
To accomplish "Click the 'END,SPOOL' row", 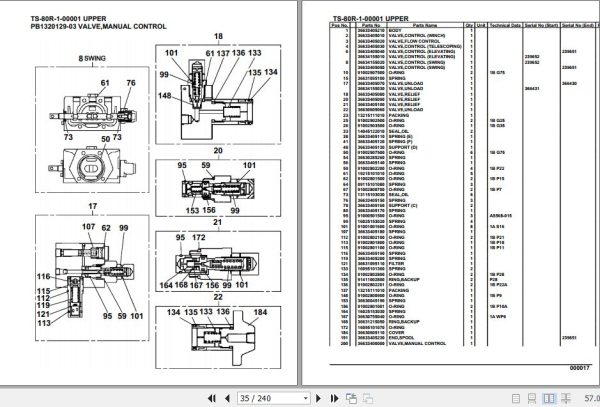I will coord(463,338).
